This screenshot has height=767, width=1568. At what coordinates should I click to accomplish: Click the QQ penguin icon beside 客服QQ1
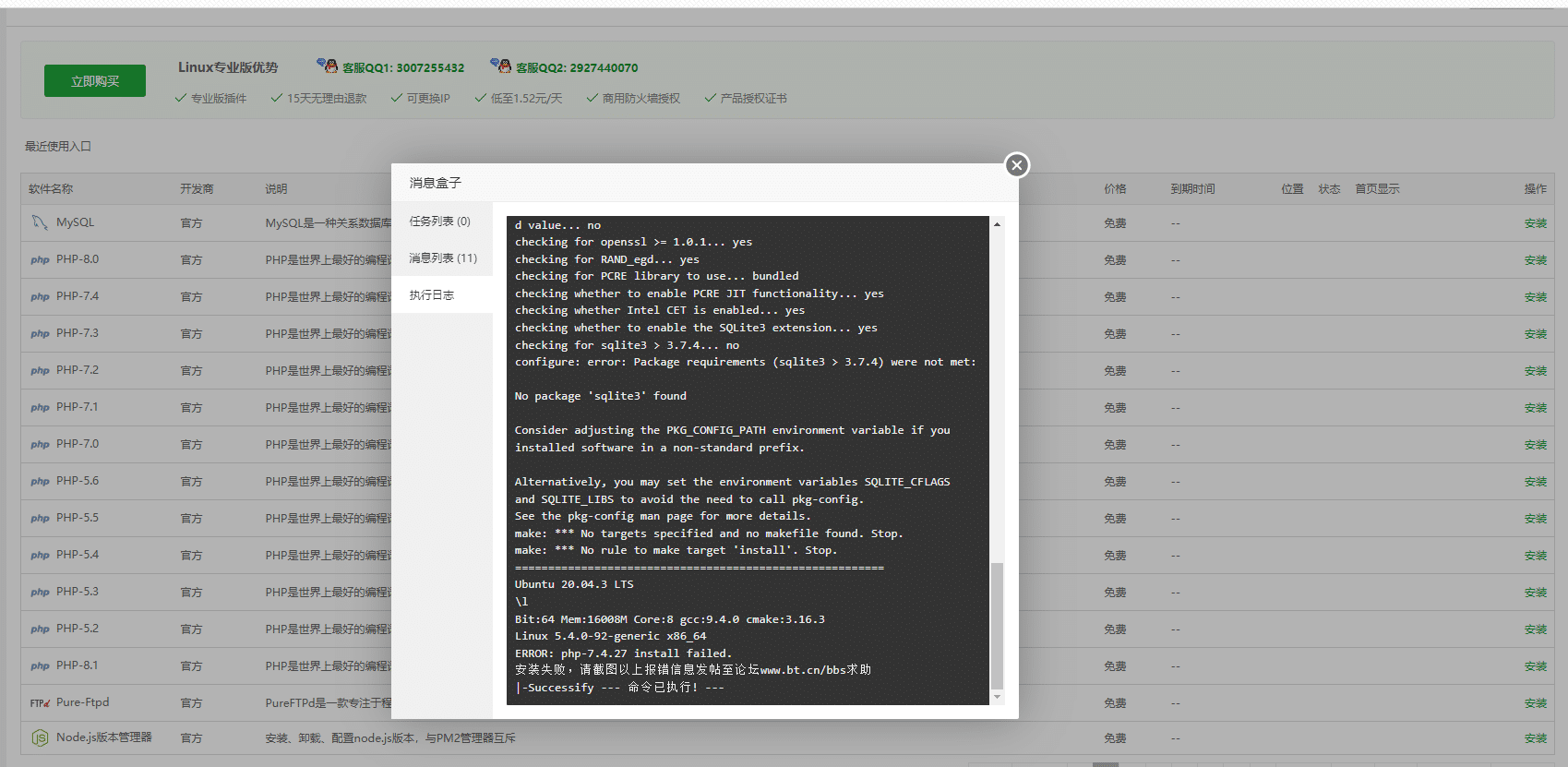point(328,66)
